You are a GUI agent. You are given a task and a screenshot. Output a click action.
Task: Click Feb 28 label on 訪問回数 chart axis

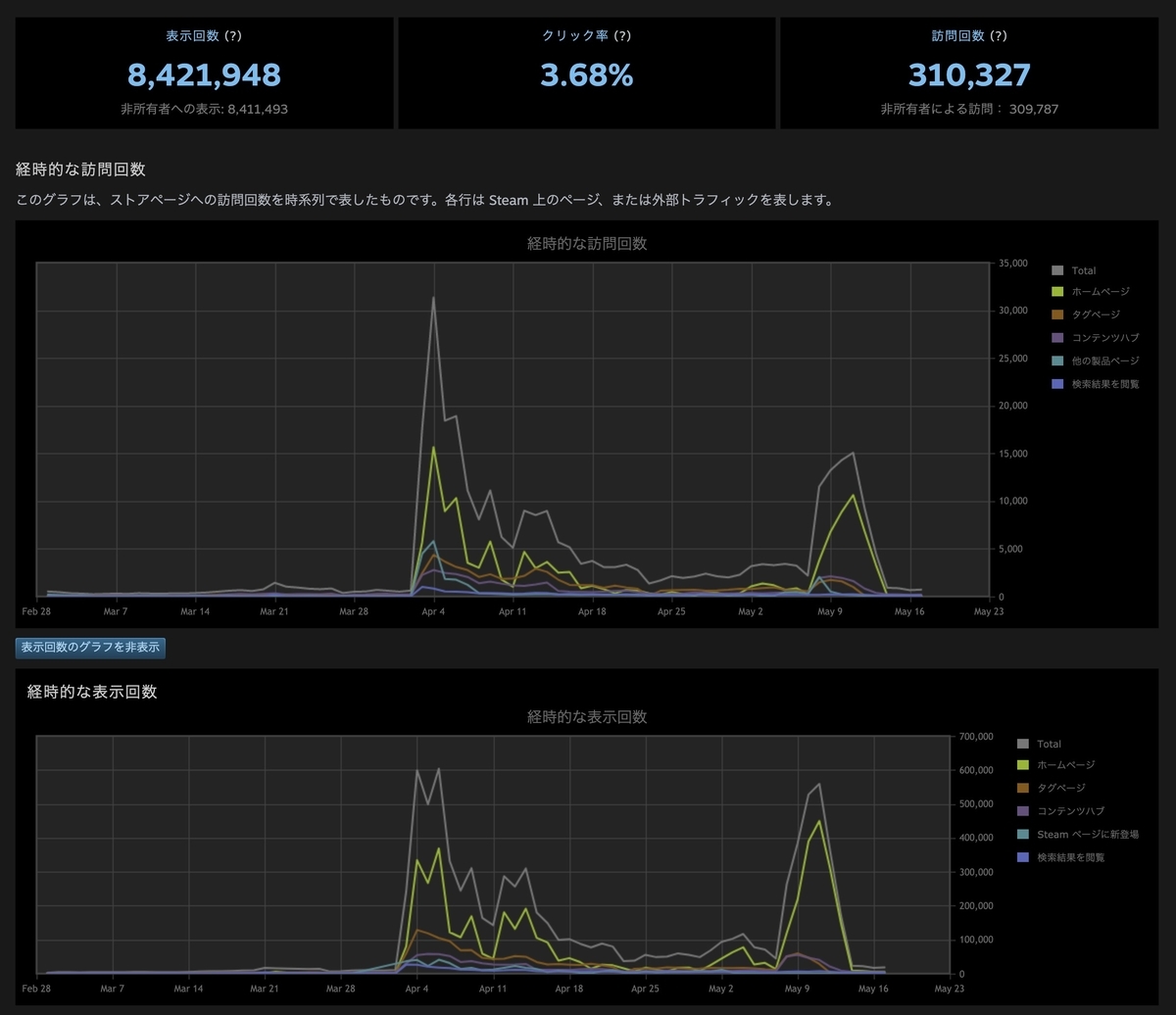36,611
